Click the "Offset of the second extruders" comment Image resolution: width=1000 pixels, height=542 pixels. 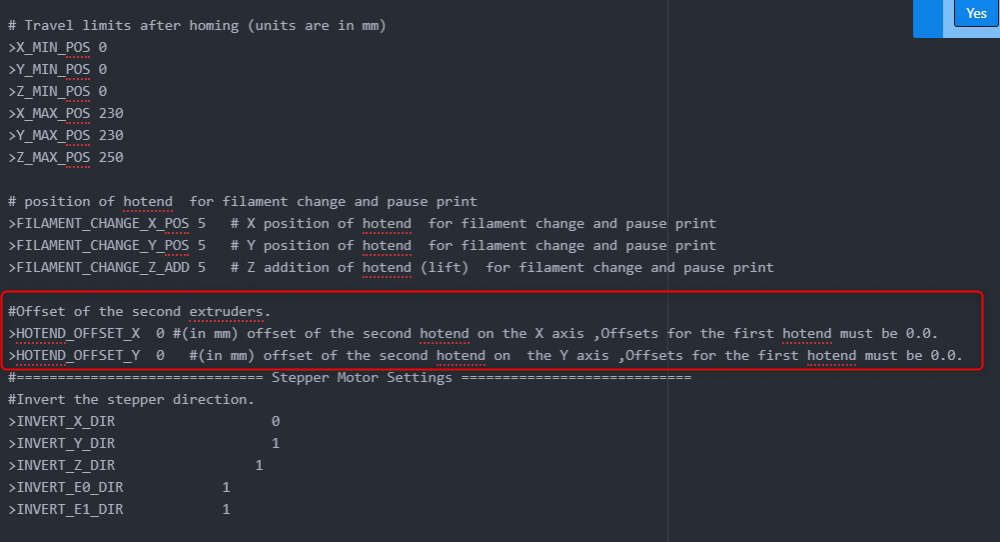[139, 312]
